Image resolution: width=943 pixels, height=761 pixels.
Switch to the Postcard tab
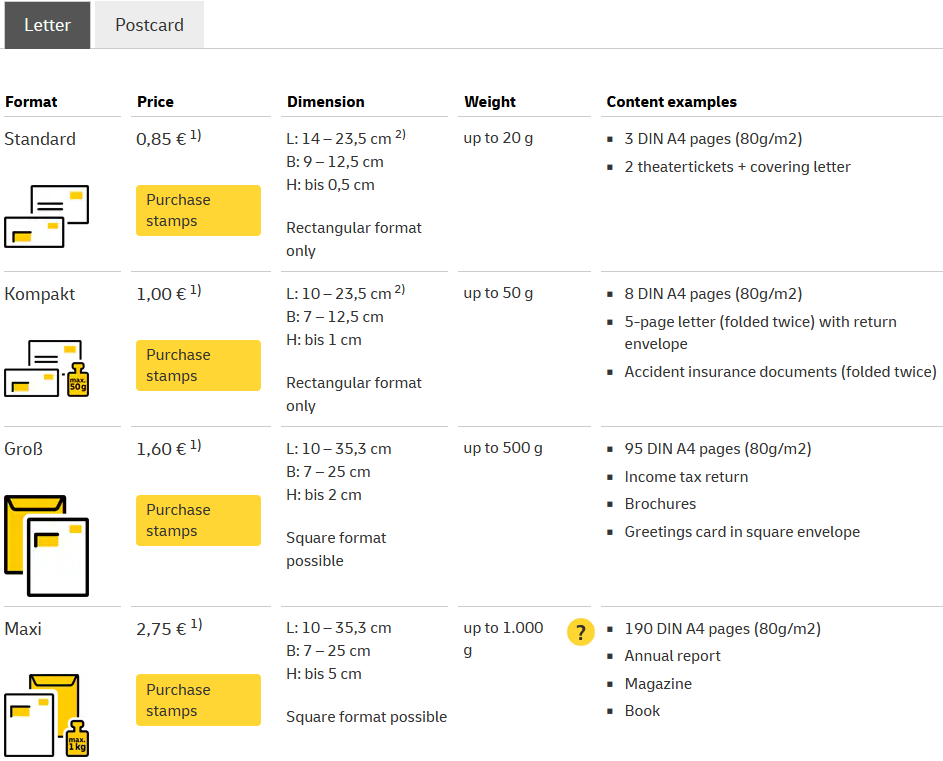(x=149, y=25)
